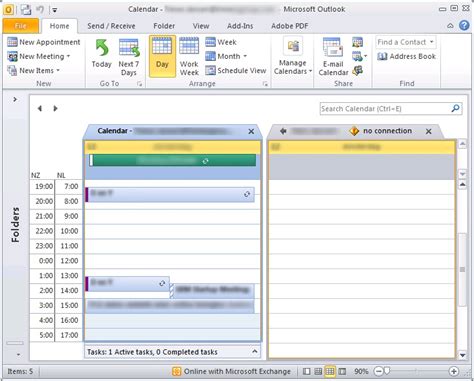Click the Help question mark icon

(464, 25)
